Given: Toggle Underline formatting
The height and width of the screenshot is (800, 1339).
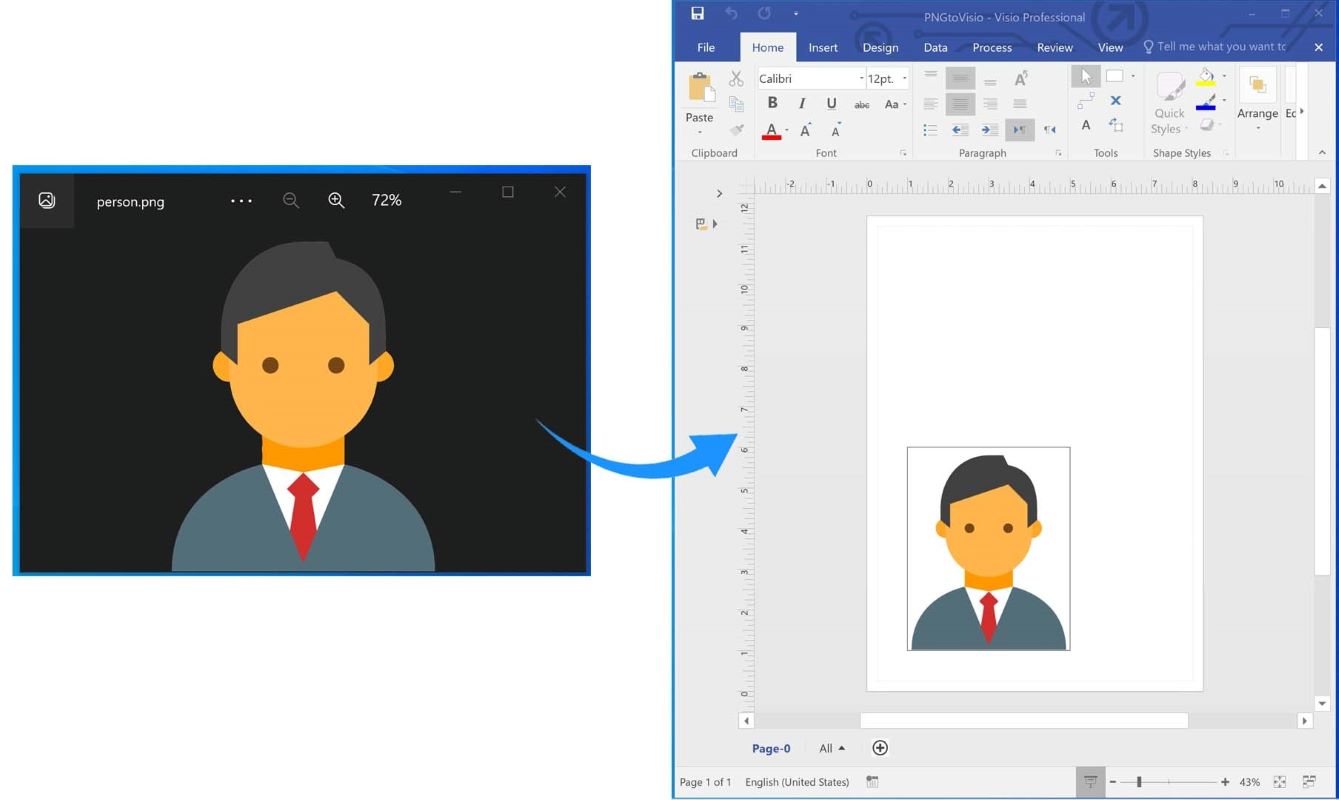Looking at the screenshot, I should [x=831, y=103].
